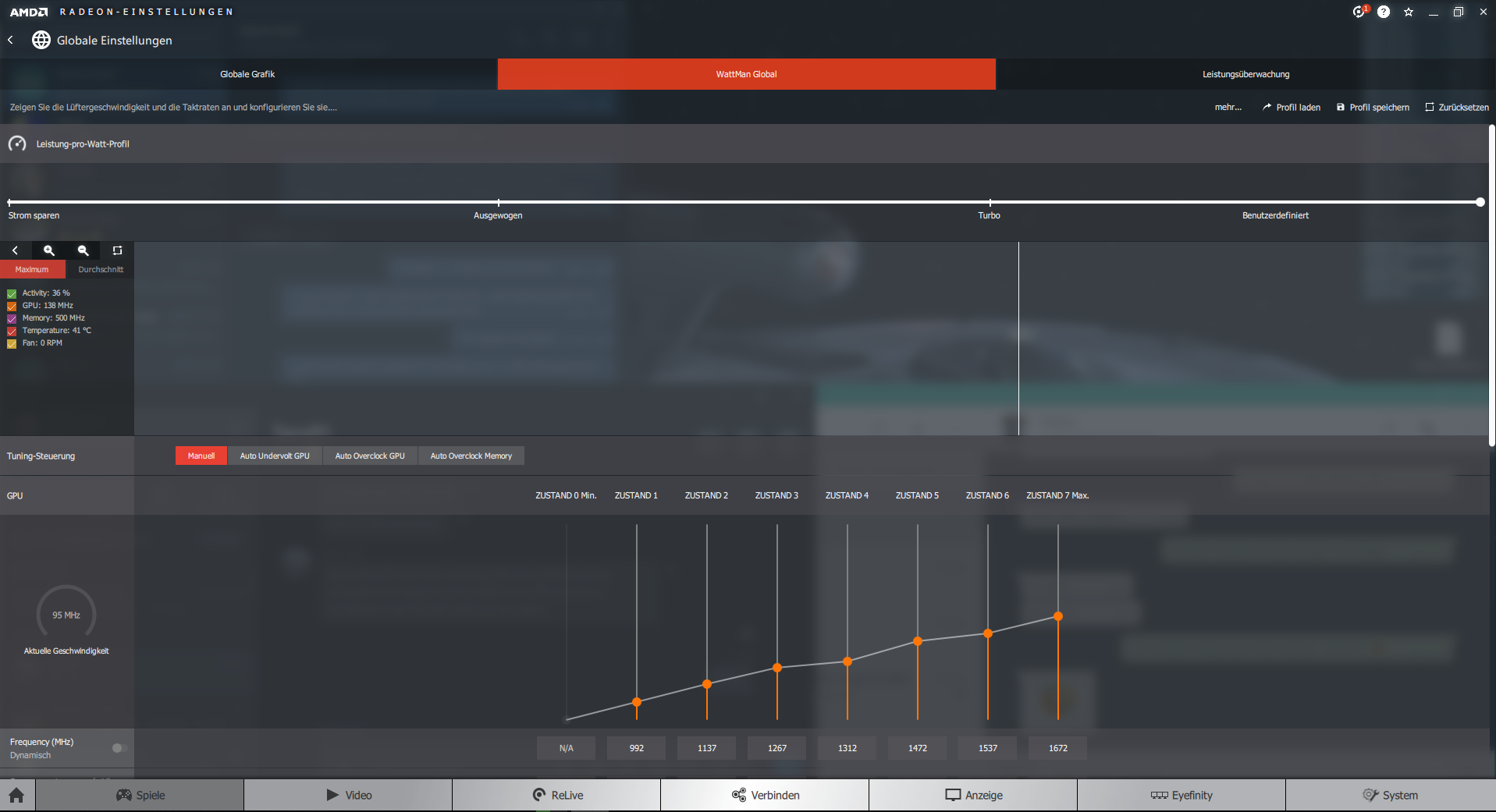Click the Zustand 5 frequency point

coord(918,641)
